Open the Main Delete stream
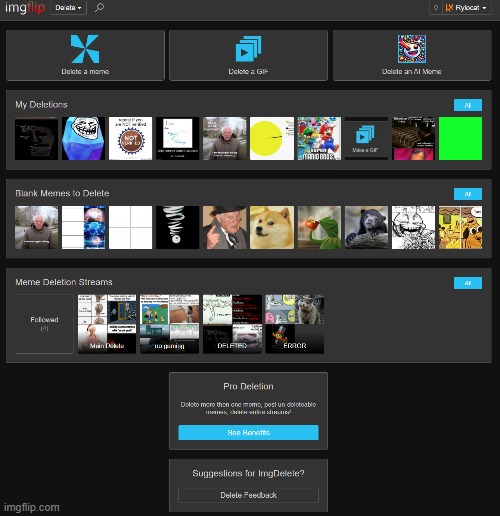Screen dimensions: 500x516 (107, 324)
